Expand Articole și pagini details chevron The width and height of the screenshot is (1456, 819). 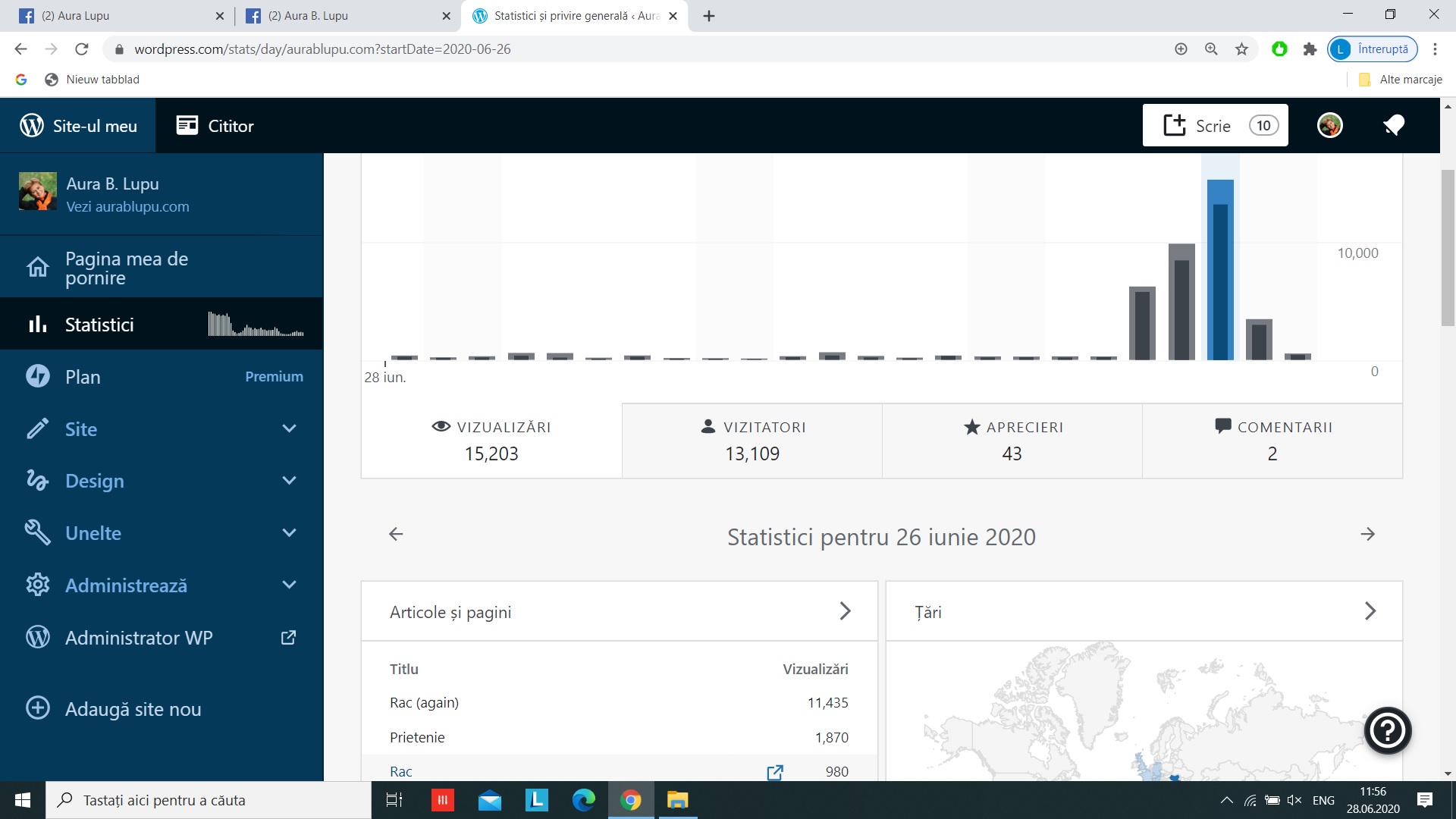(845, 611)
